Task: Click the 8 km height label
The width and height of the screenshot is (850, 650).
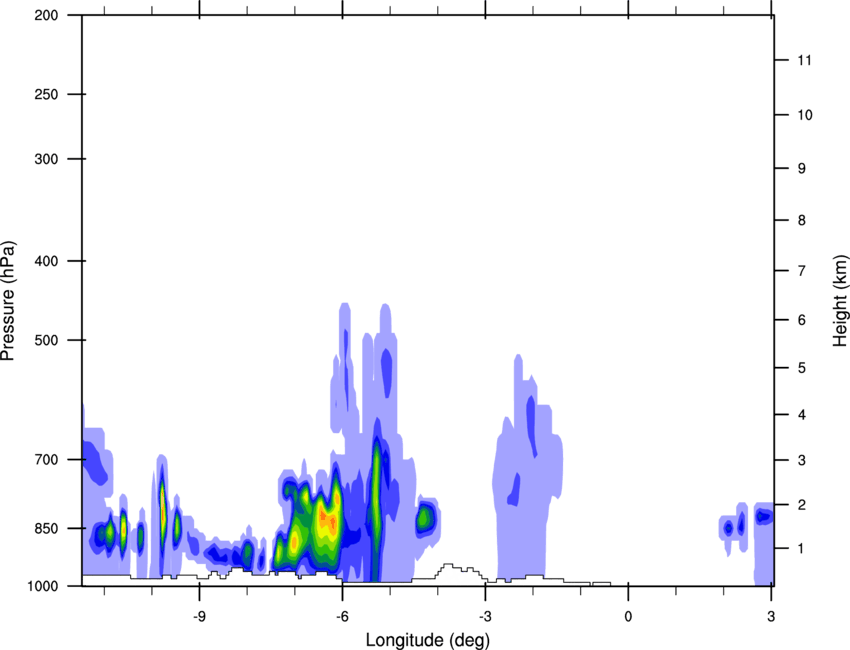Action: click(x=802, y=220)
